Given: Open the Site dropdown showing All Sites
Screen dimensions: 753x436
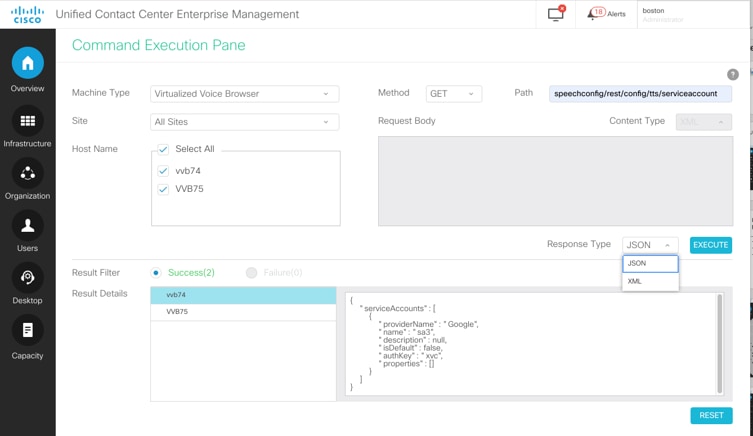Looking at the screenshot, I should coord(244,122).
